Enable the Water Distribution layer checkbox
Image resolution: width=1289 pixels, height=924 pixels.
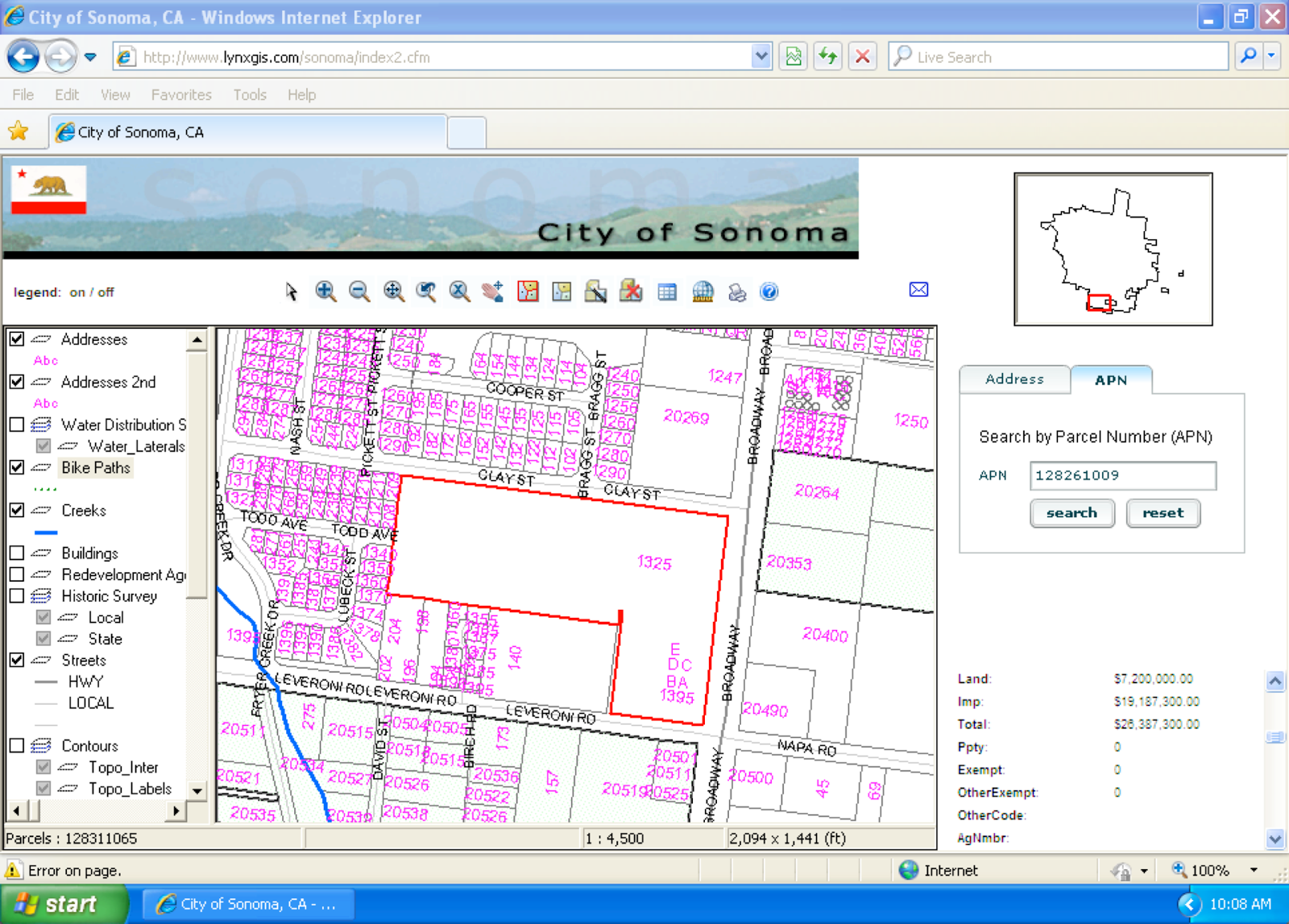(x=17, y=425)
